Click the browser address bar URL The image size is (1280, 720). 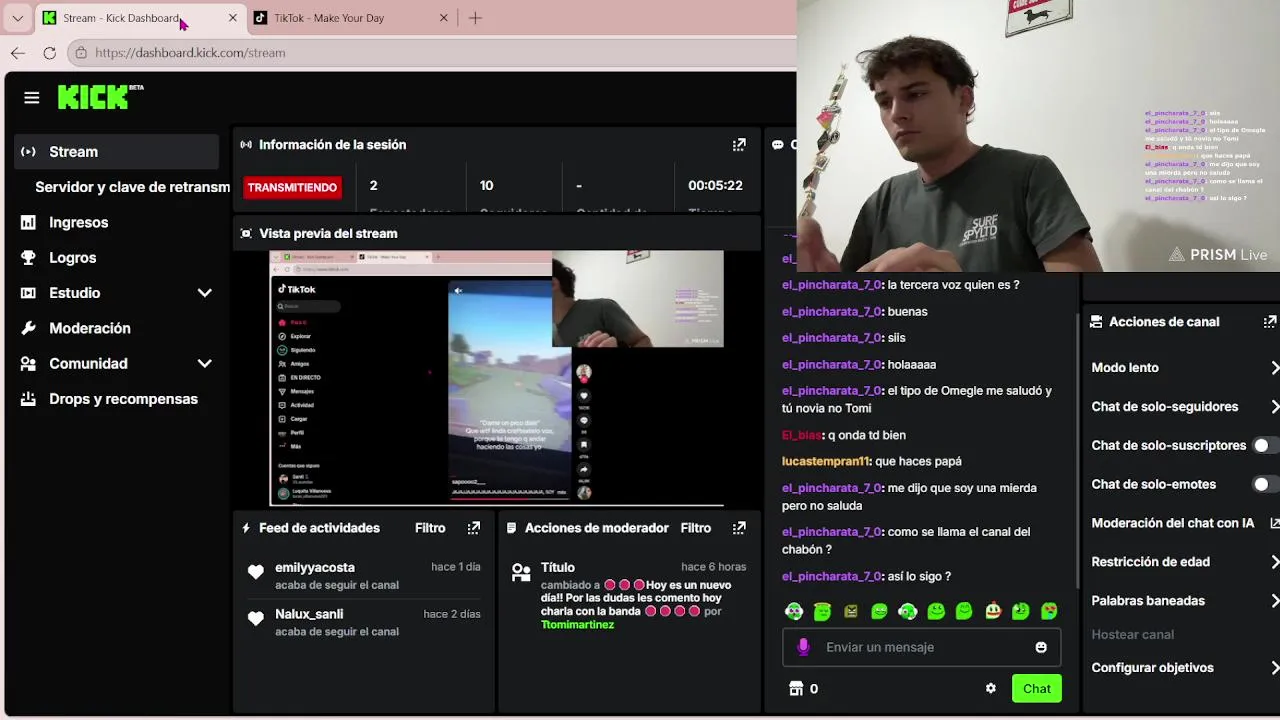click(x=190, y=53)
